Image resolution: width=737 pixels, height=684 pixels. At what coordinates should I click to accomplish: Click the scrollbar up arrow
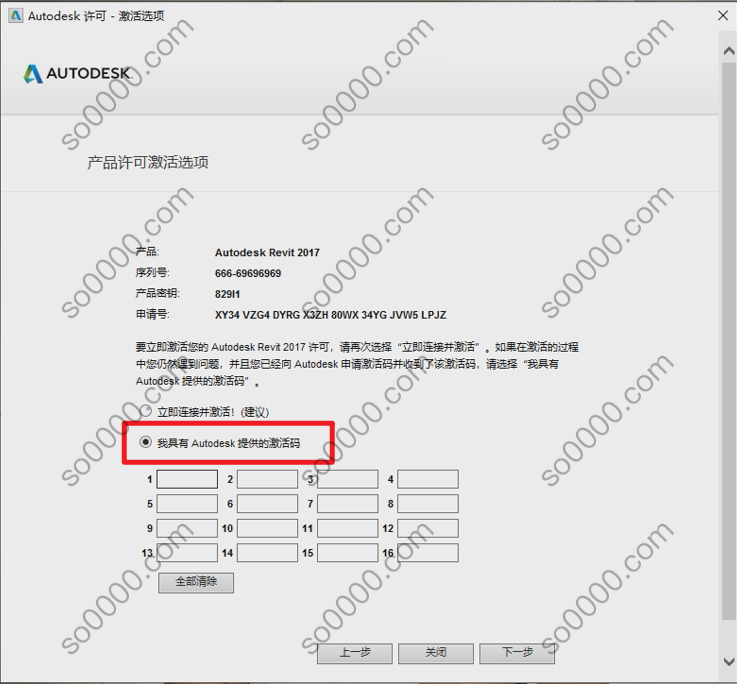(727, 47)
